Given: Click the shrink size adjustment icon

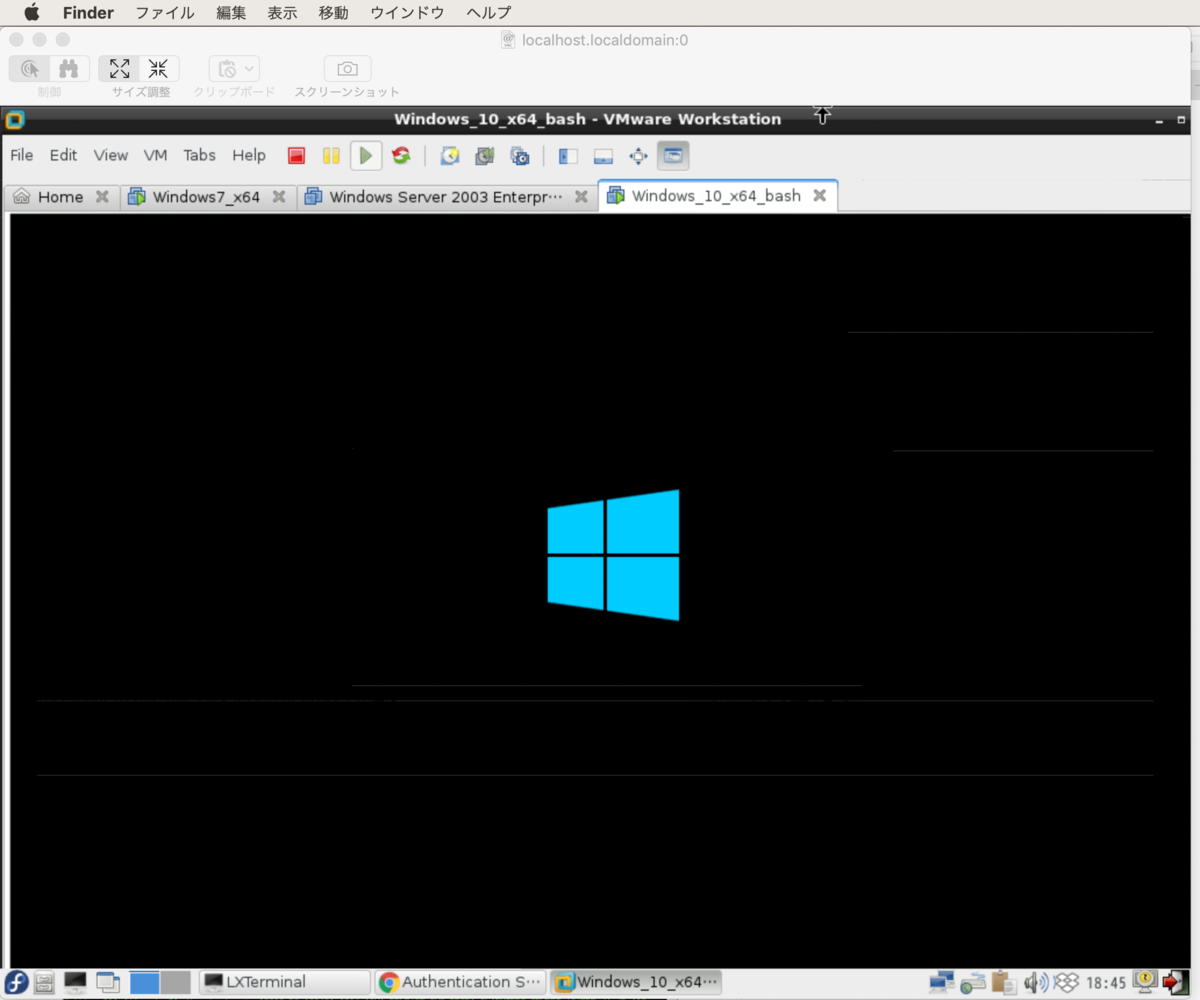Looking at the screenshot, I should [x=159, y=69].
